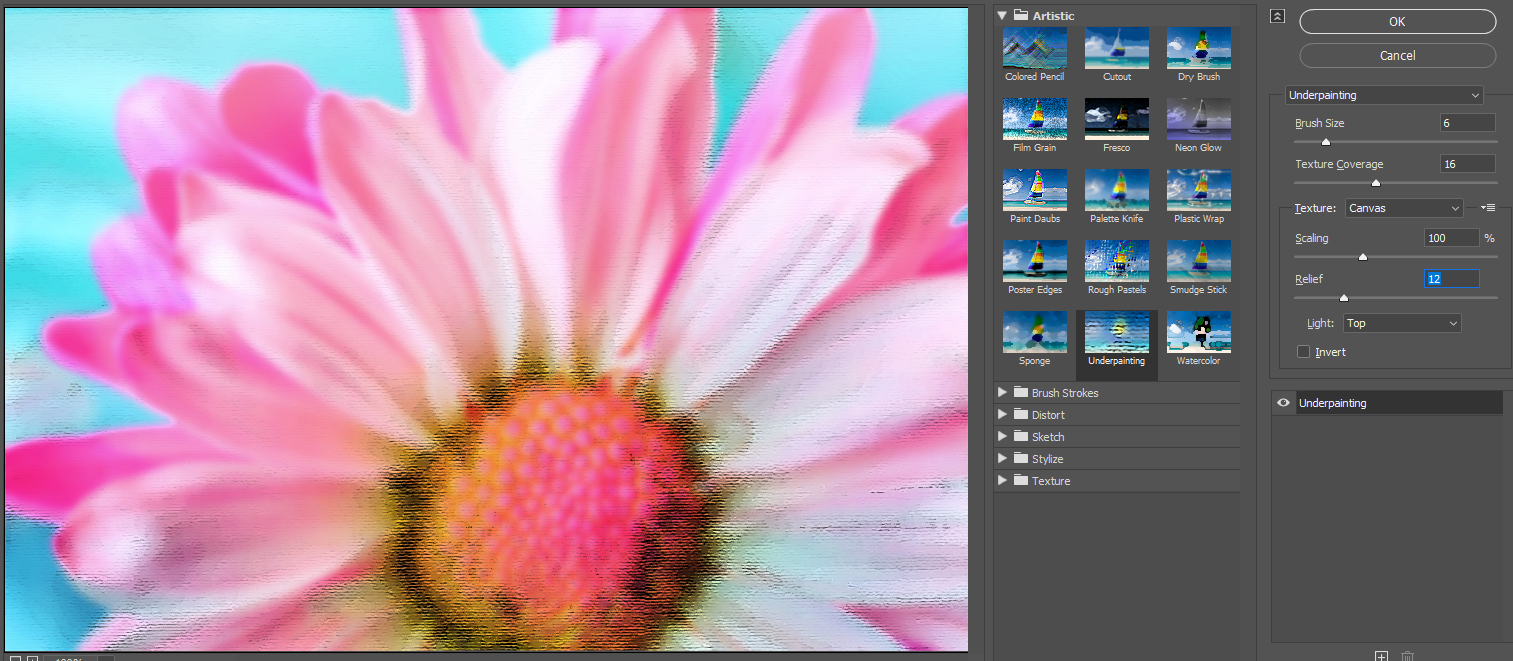Screen dimensions: 1513x661
Task: Add a new effect layer
Action: coord(1382,656)
